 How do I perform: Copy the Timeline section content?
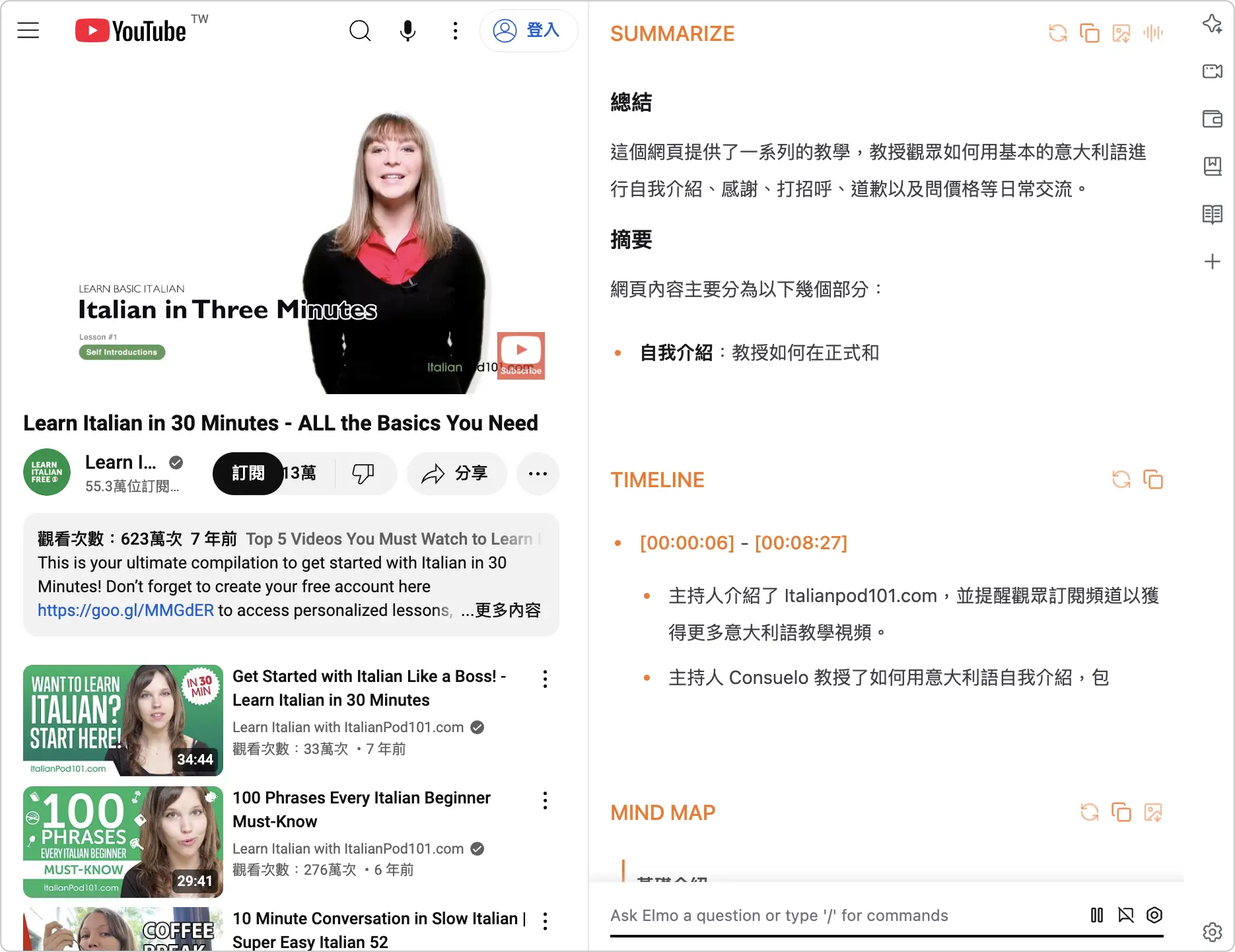coord(1153,479)
